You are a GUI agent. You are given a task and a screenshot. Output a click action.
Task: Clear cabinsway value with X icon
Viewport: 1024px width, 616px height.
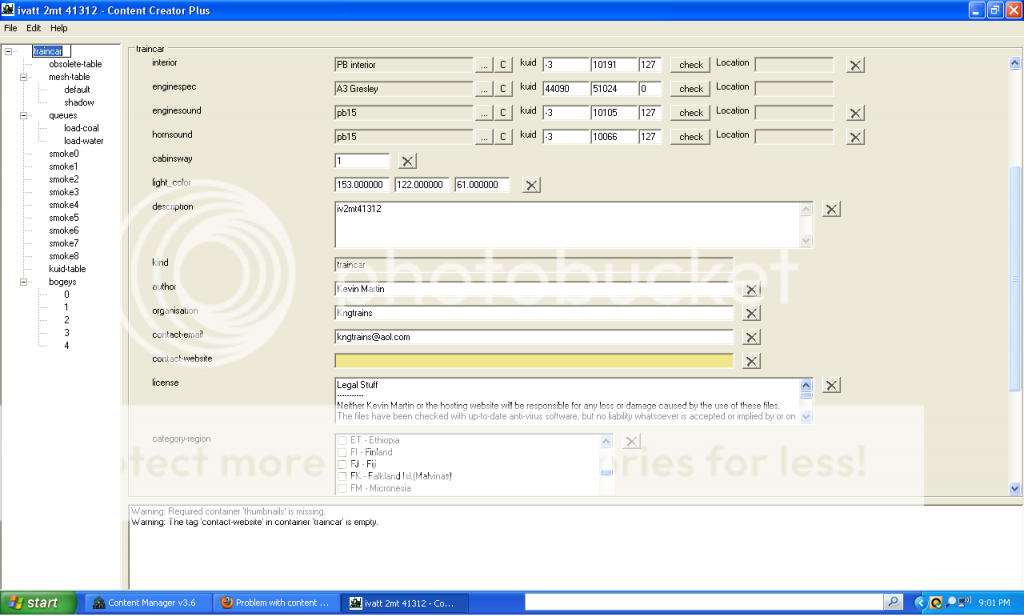click(x=408, y=161)
